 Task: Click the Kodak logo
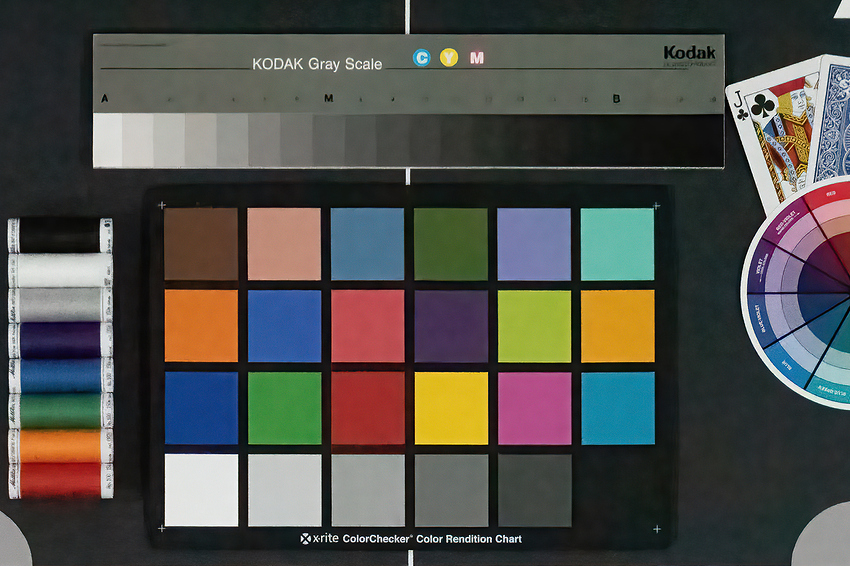690,53
